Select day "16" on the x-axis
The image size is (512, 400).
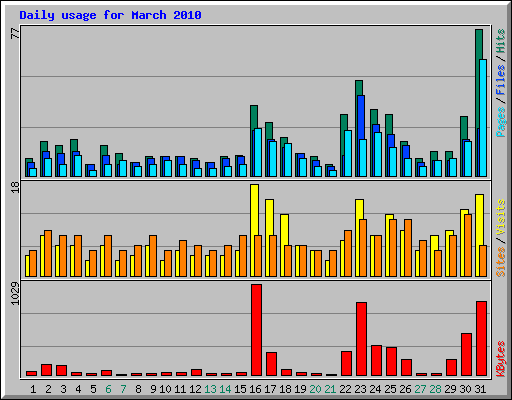pyautogui.click(x=255, y=389)
